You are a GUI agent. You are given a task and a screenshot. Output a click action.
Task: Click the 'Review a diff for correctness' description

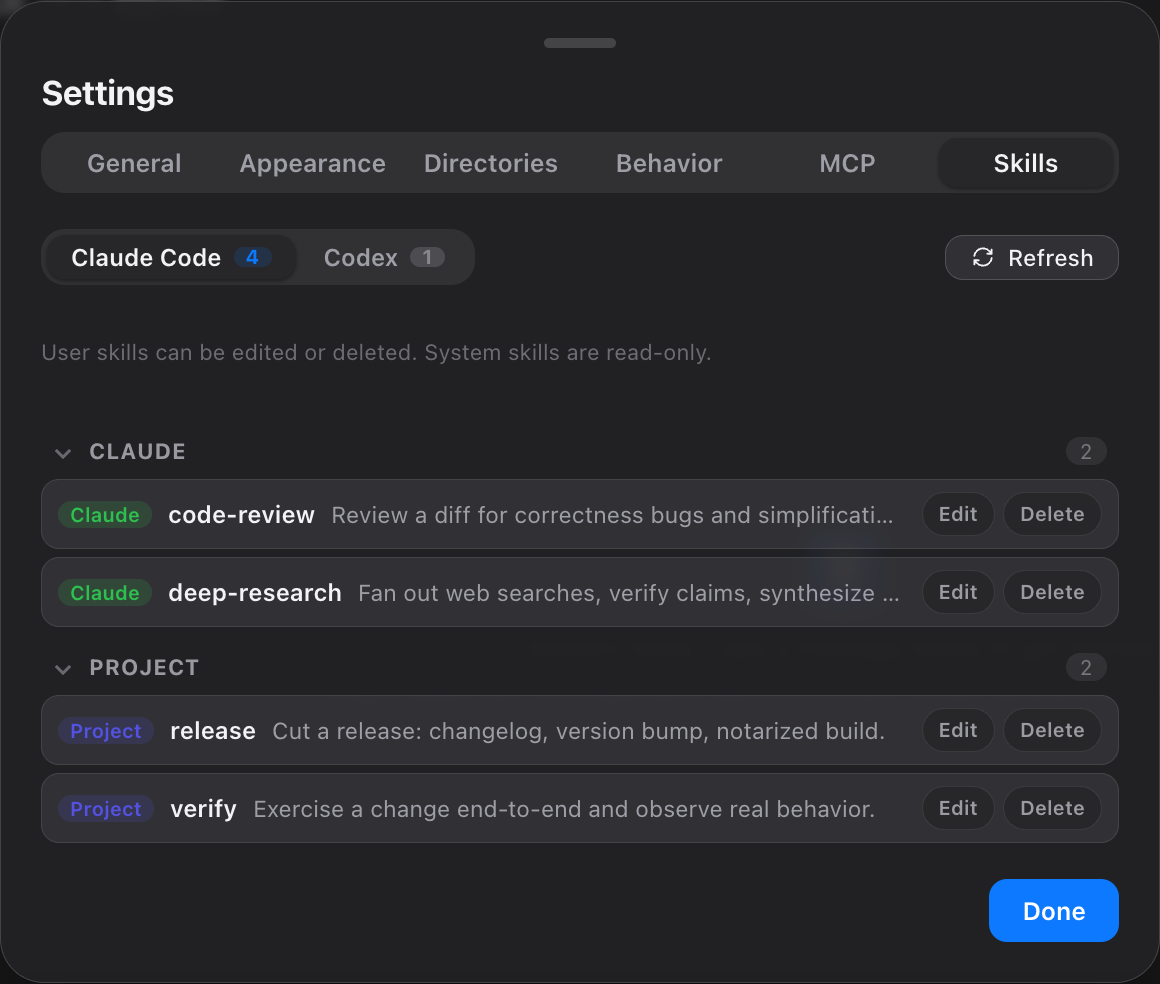click(x=613, y=515)
